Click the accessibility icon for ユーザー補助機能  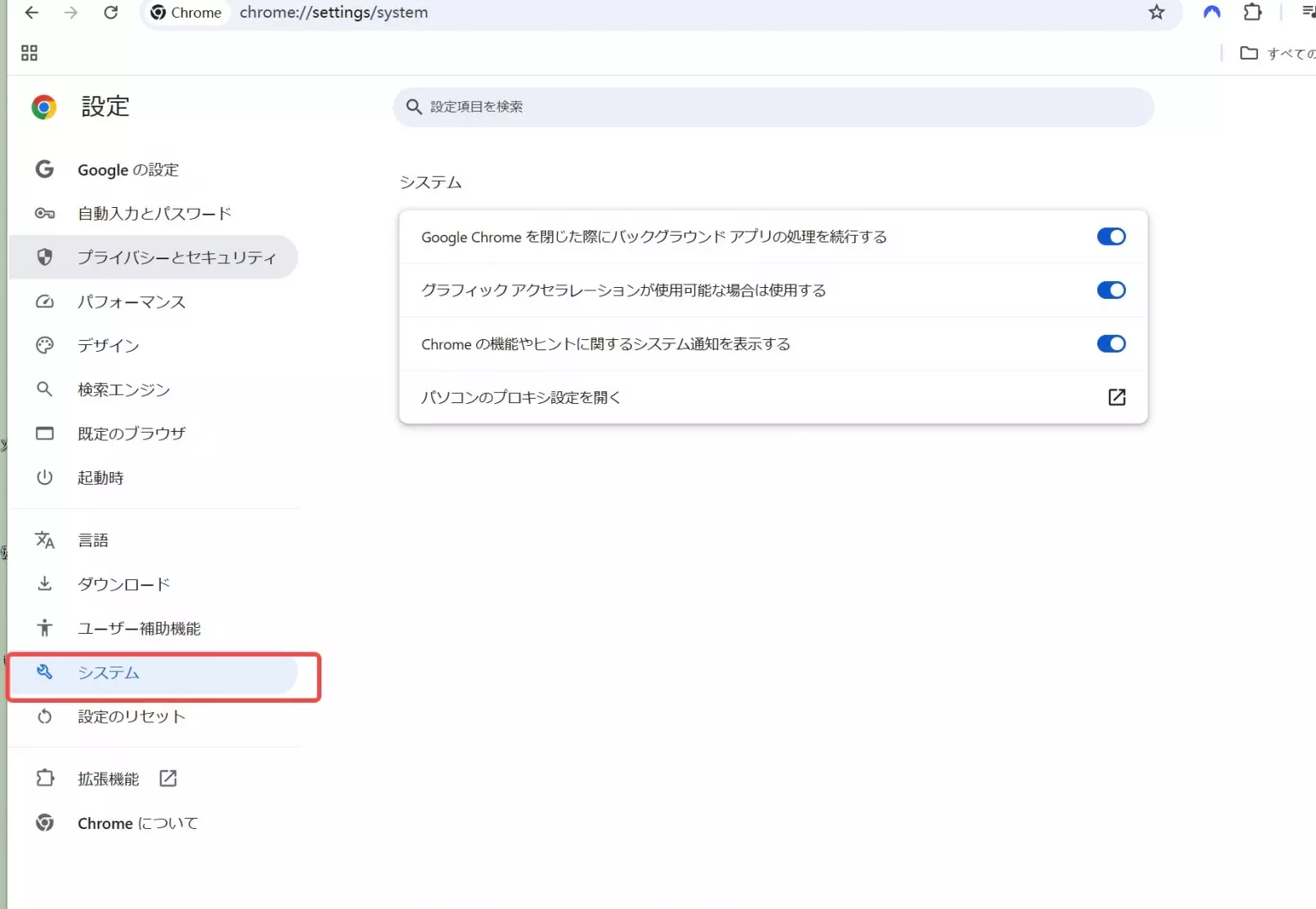point(45,628)
